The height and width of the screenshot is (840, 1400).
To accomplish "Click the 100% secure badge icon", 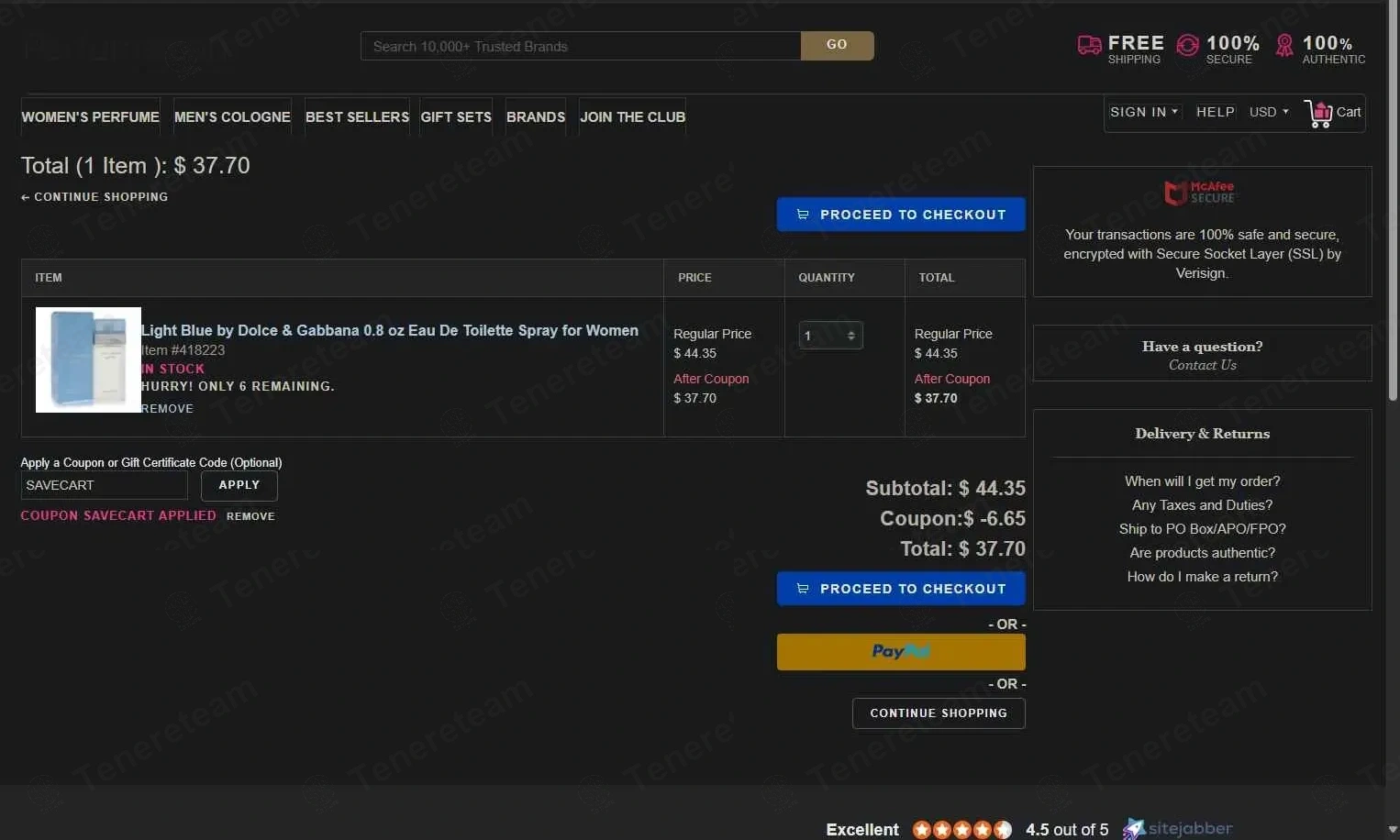I will point(1187,46).
